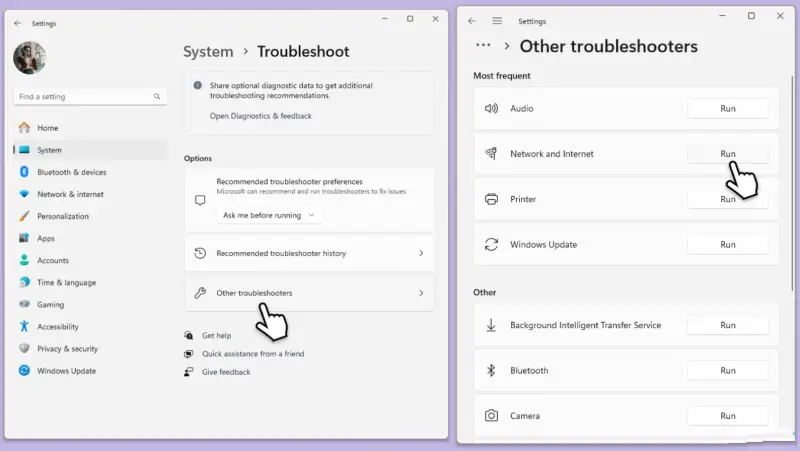Open the hamburger navigation menu
This screenshot has height=451, width=800.
tap(497, 21)
